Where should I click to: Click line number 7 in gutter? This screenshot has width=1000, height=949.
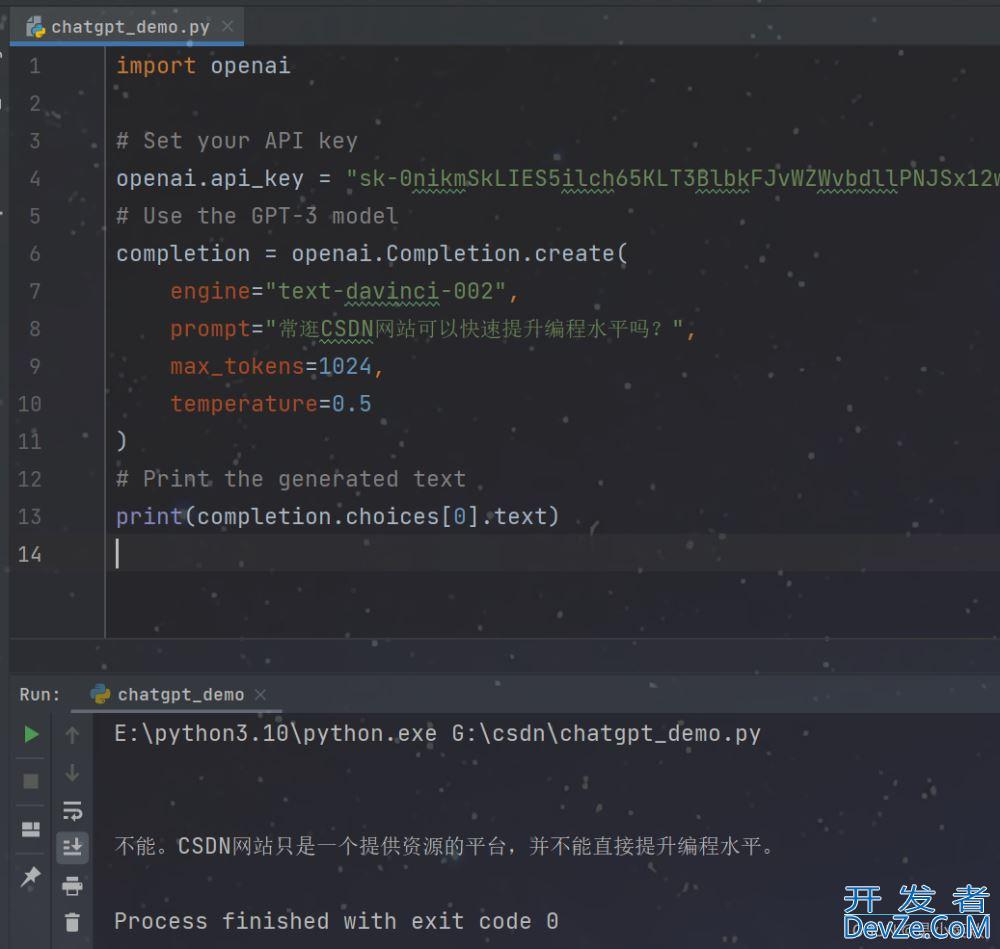click(x=34, y=291)
